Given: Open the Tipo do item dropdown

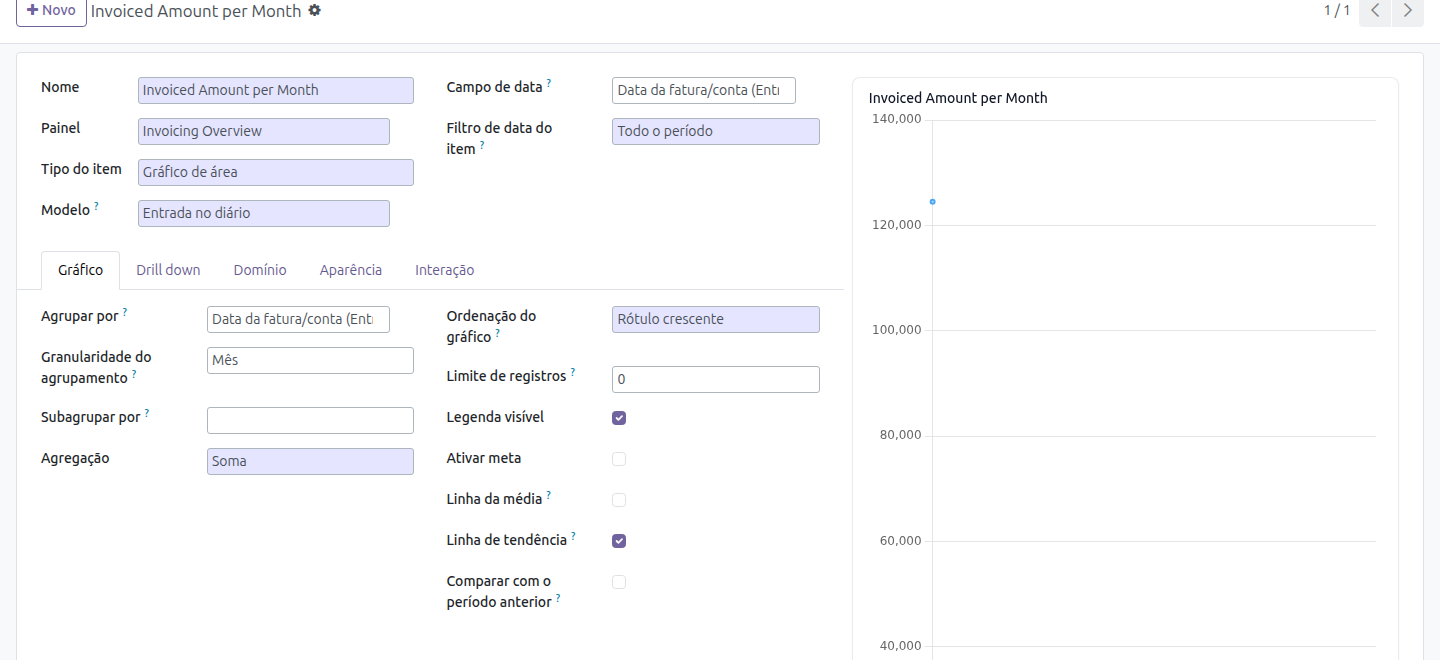Looking at the screenshot, I should (x=276, y=172).
